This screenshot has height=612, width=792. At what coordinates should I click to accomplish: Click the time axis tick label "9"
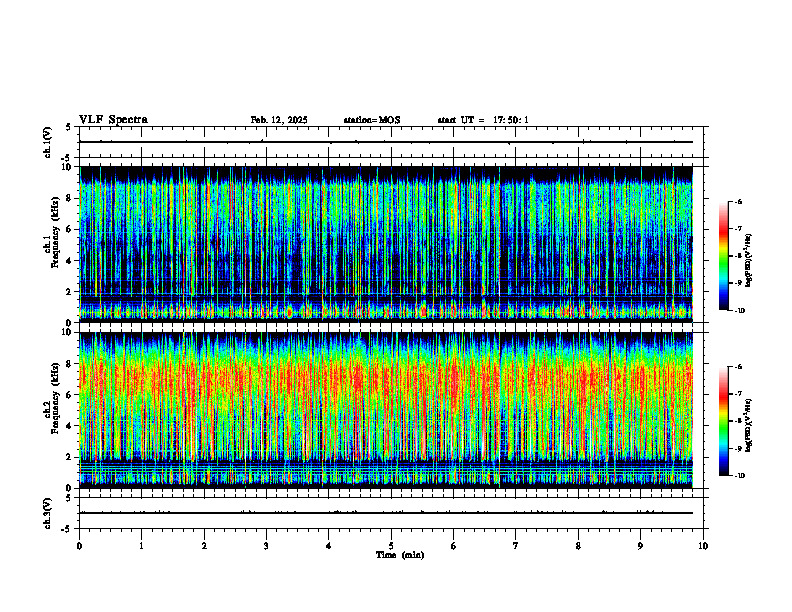[640, 546]
